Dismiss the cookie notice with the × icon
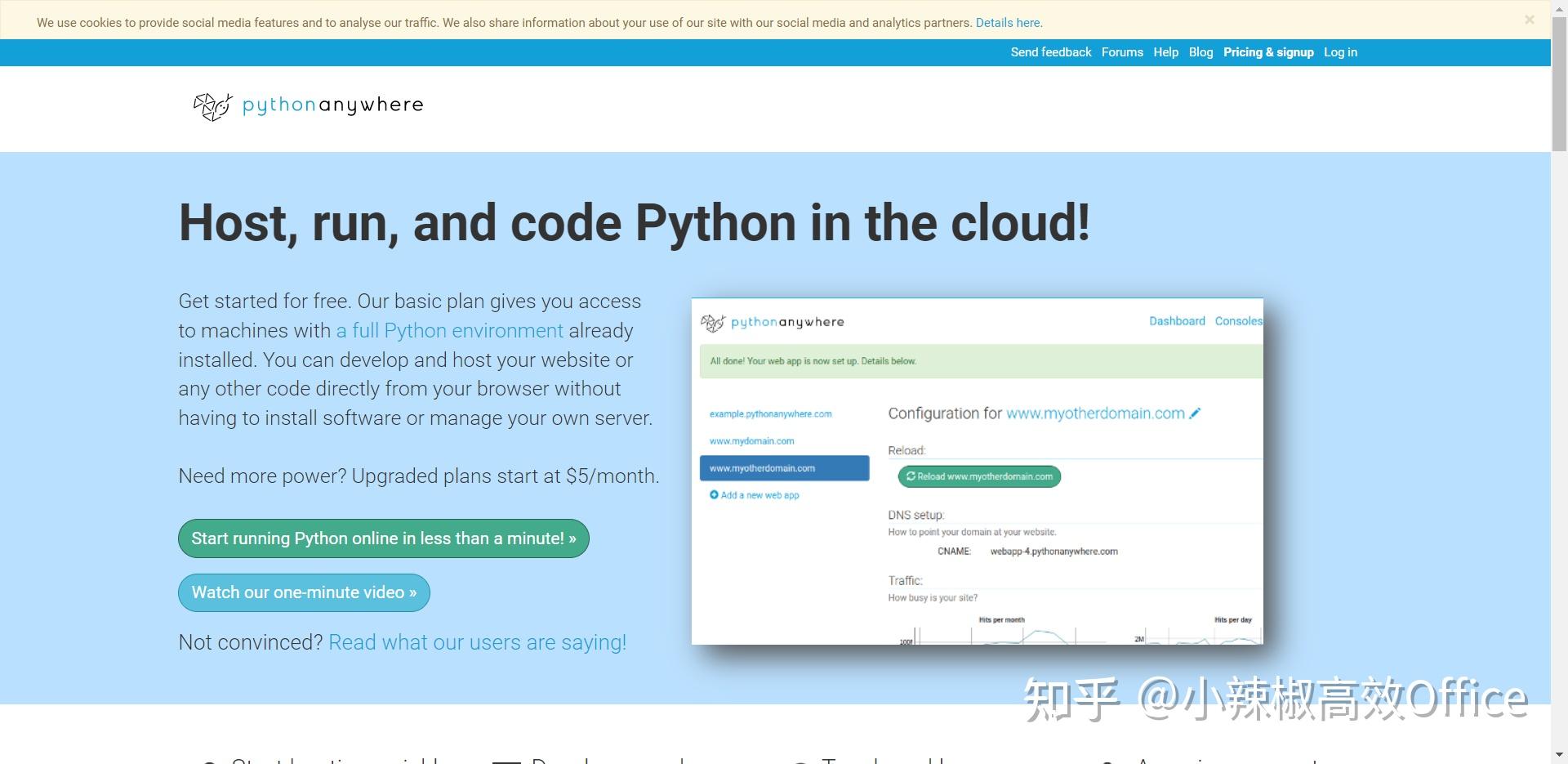Viewport: 1568px width, 764px height. click(x=1530, y=20)
